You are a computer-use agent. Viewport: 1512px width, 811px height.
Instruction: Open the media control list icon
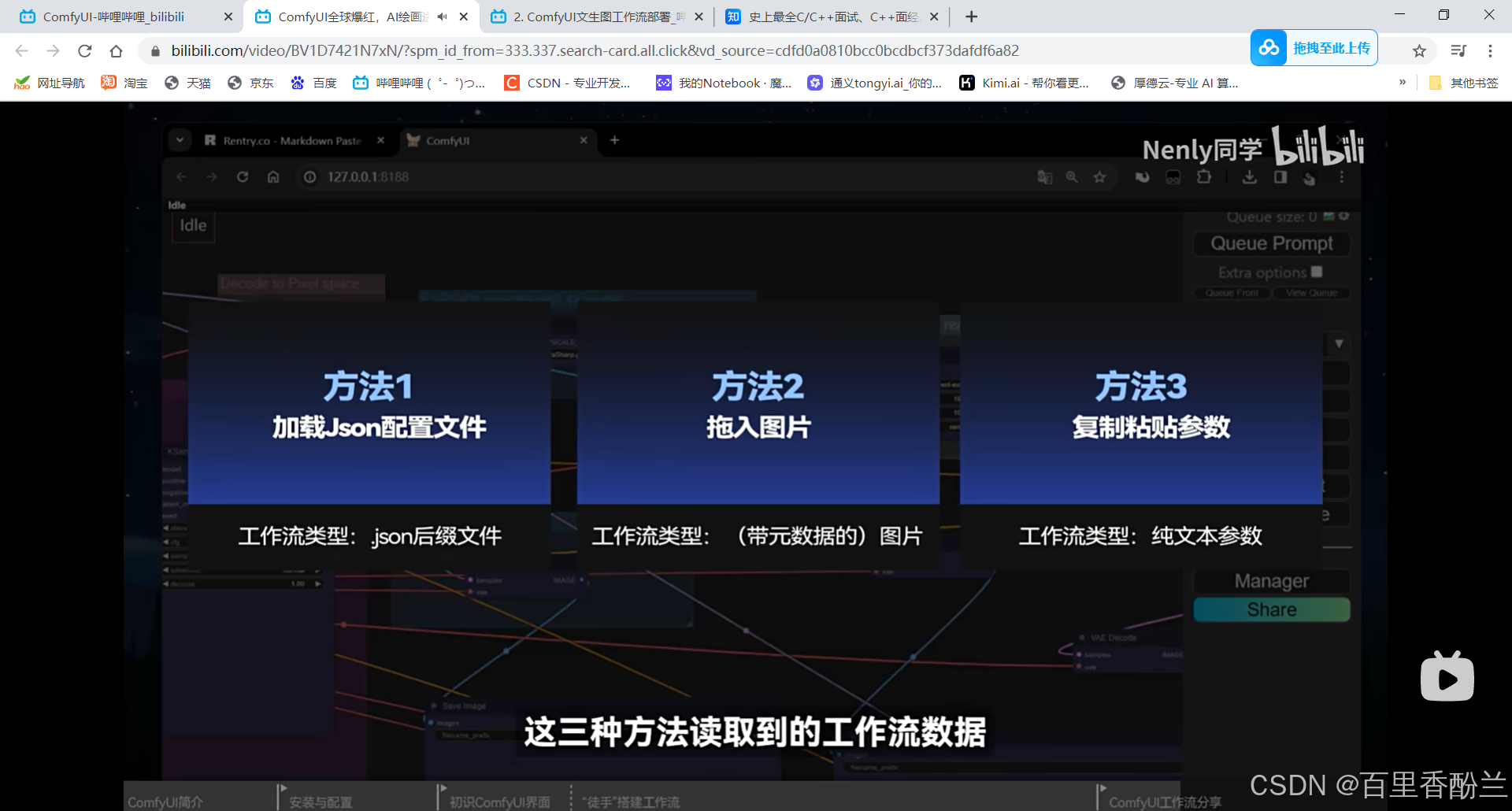[1458, 51]
